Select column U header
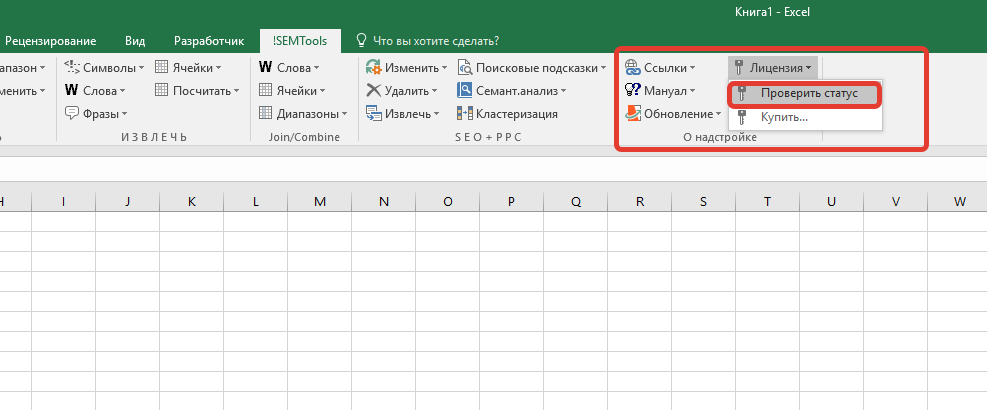This screenshot has width=987, height=410. [832, 202]
